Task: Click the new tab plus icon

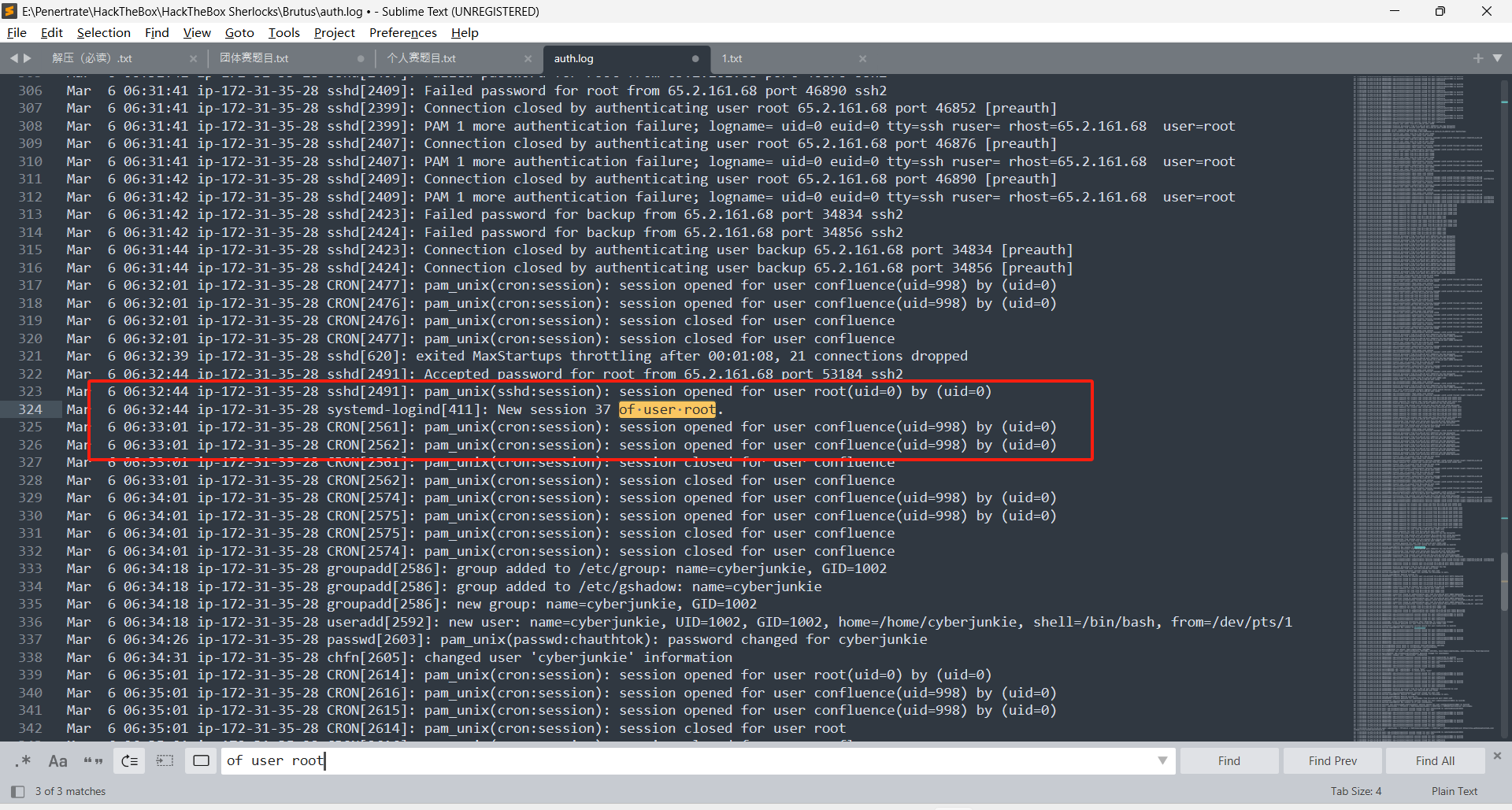Action: tap(1477, 58)
